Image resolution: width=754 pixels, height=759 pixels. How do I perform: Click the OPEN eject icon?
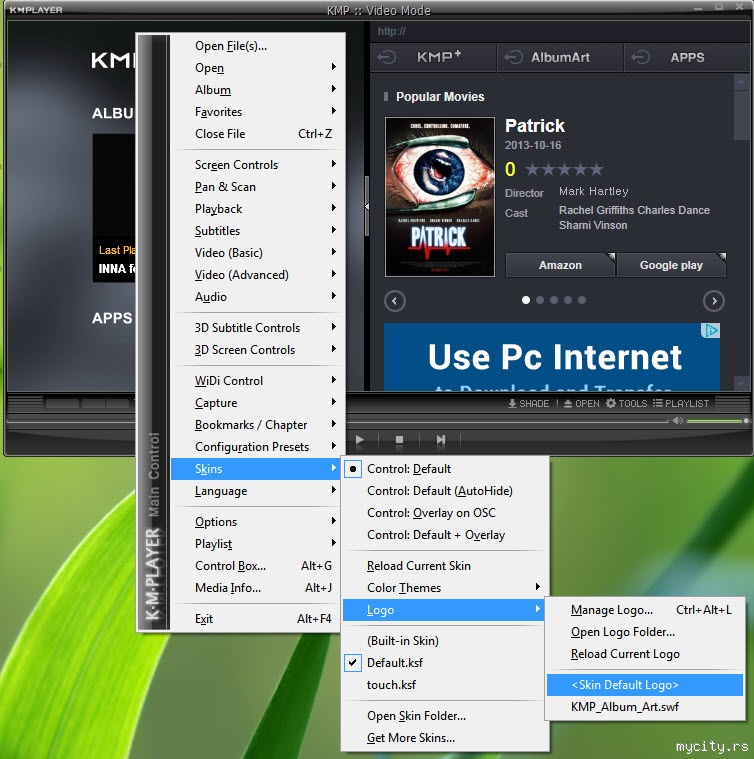pos(568,403)
